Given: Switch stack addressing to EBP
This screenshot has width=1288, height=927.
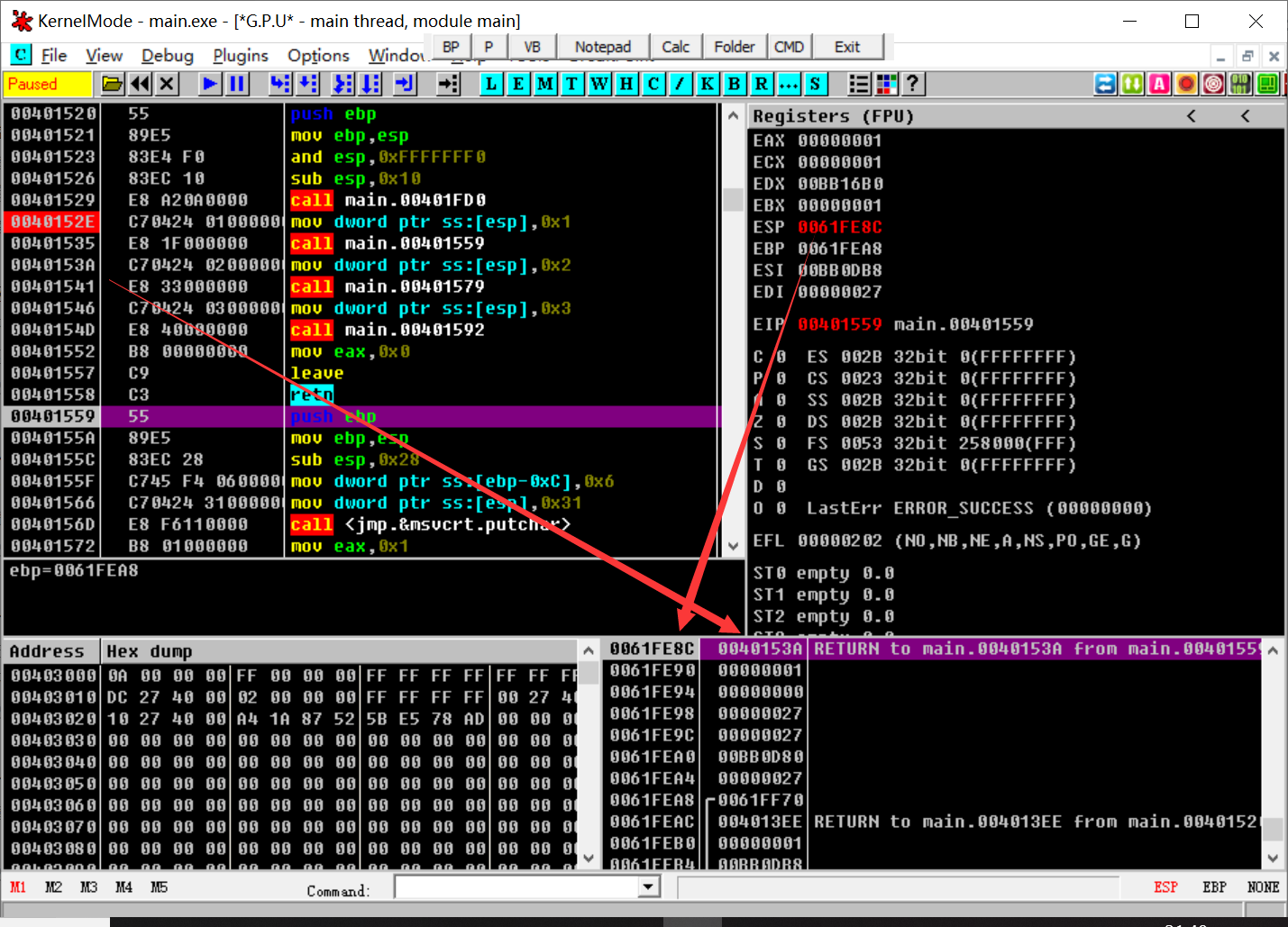Looking at the screenshot, I should pyautogui.click(x=1214, y=887).
